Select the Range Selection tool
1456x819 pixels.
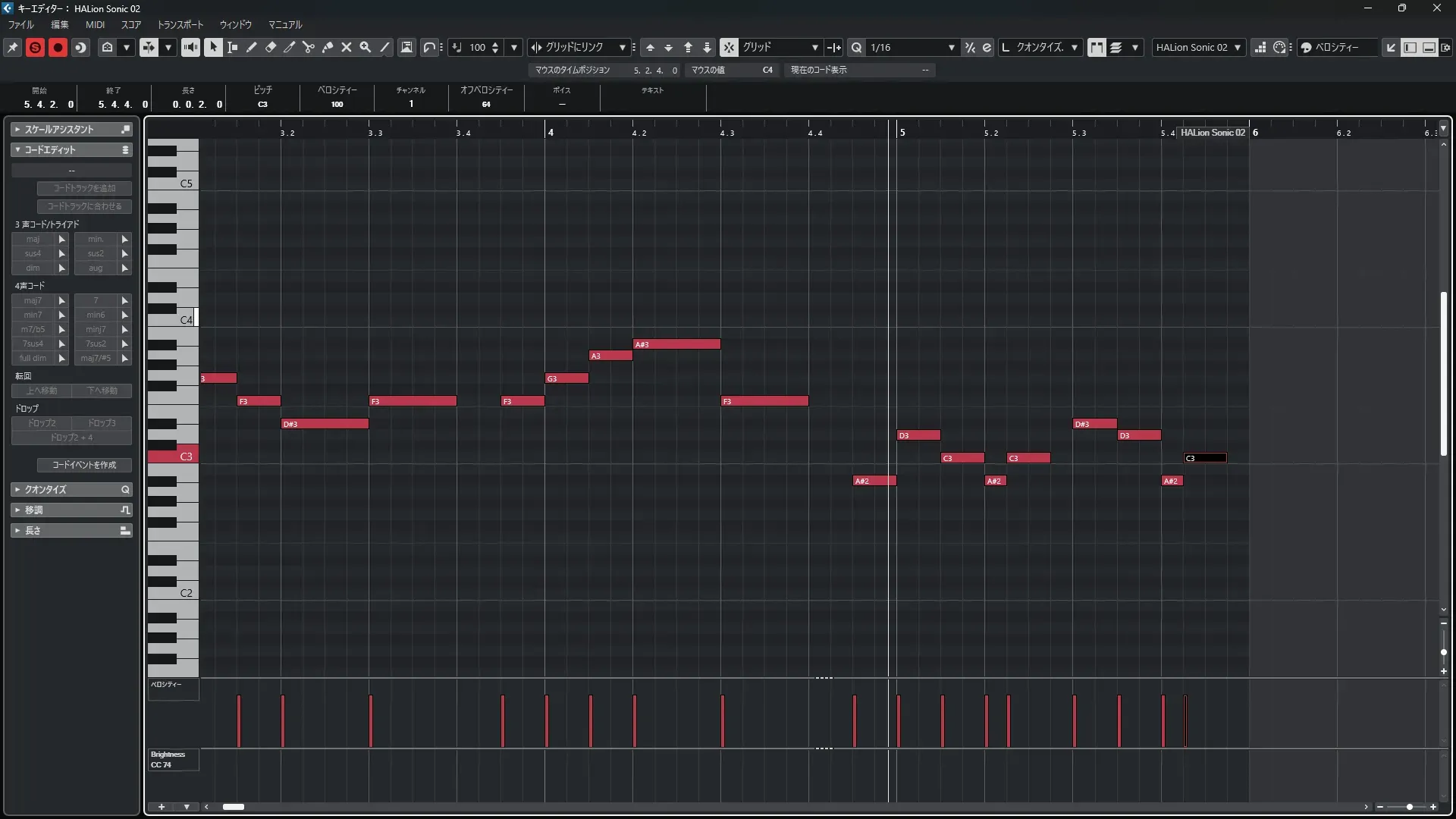[233, 47]
